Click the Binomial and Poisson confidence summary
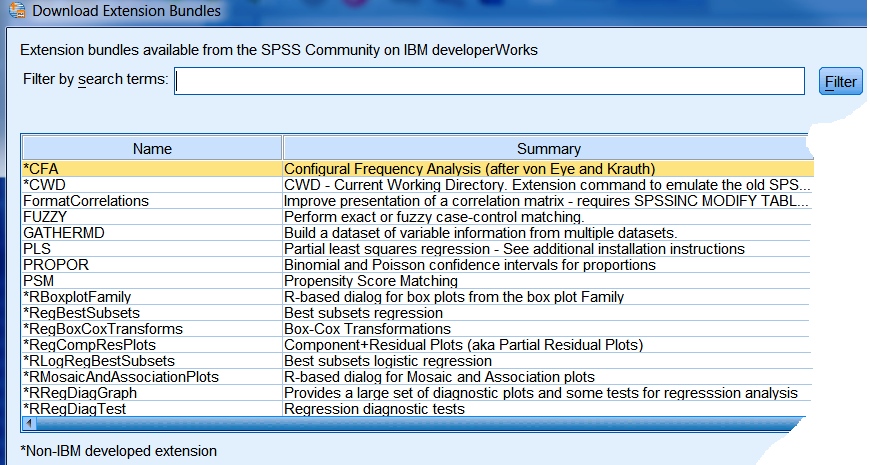 click(470, 265)
